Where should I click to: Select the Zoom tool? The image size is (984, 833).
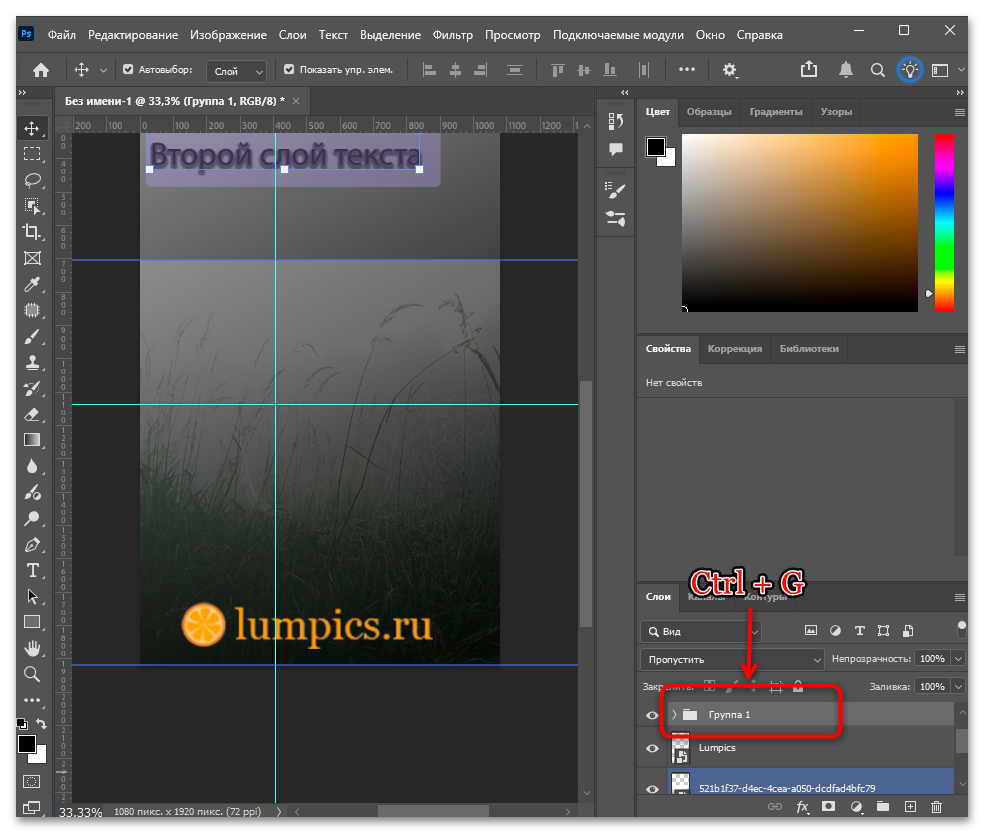click(32, 674)
